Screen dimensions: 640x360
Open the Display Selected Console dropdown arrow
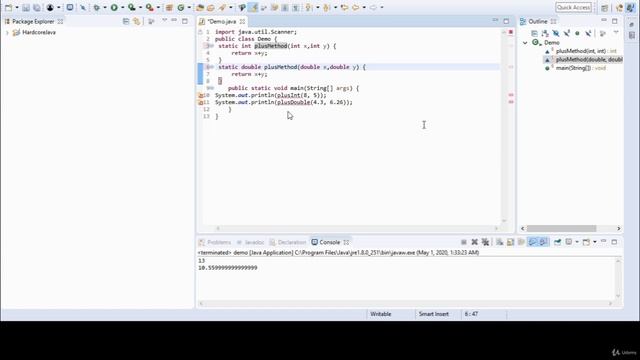pos(577,242)
